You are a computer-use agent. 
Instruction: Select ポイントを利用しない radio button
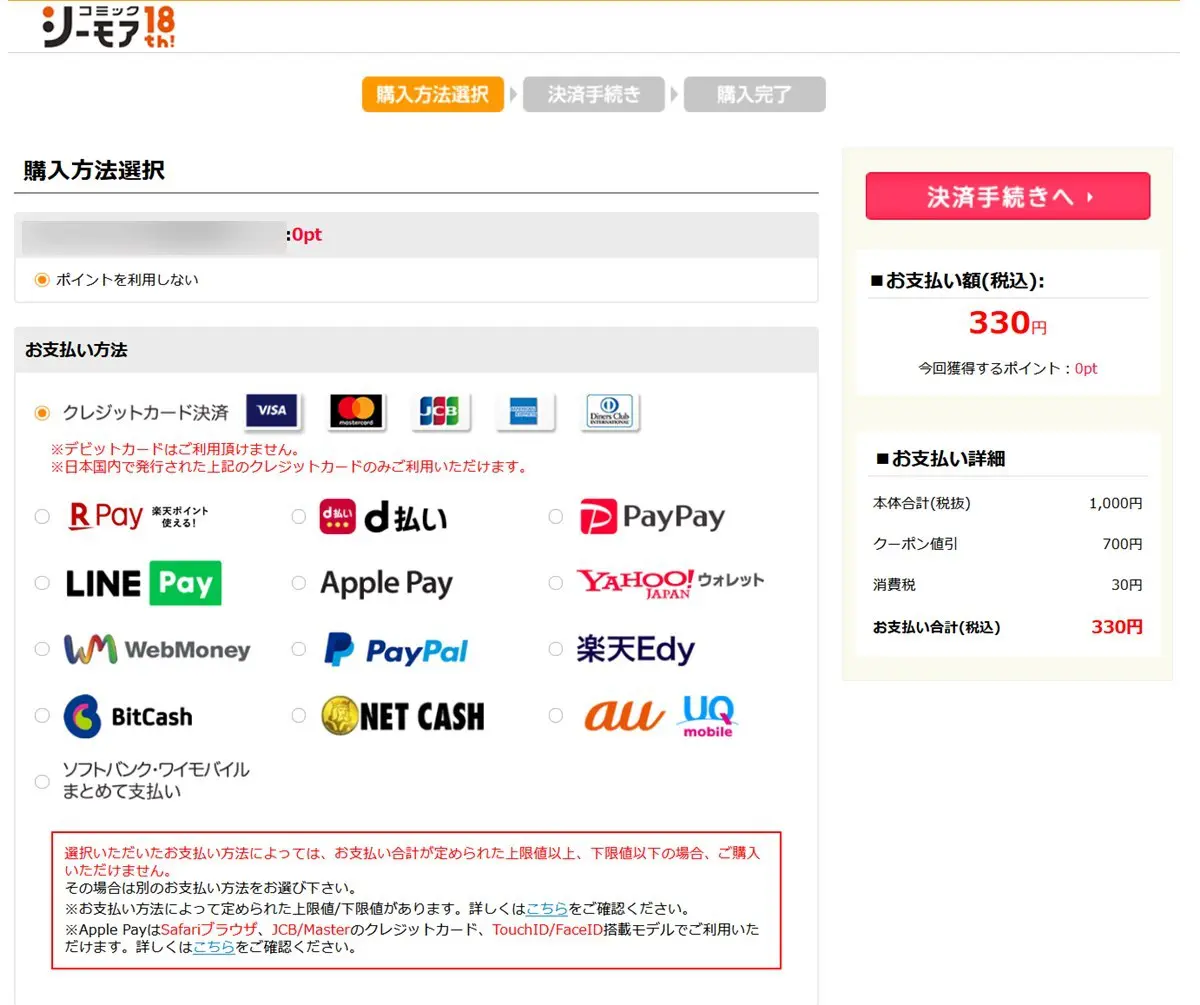click(42, 280)
